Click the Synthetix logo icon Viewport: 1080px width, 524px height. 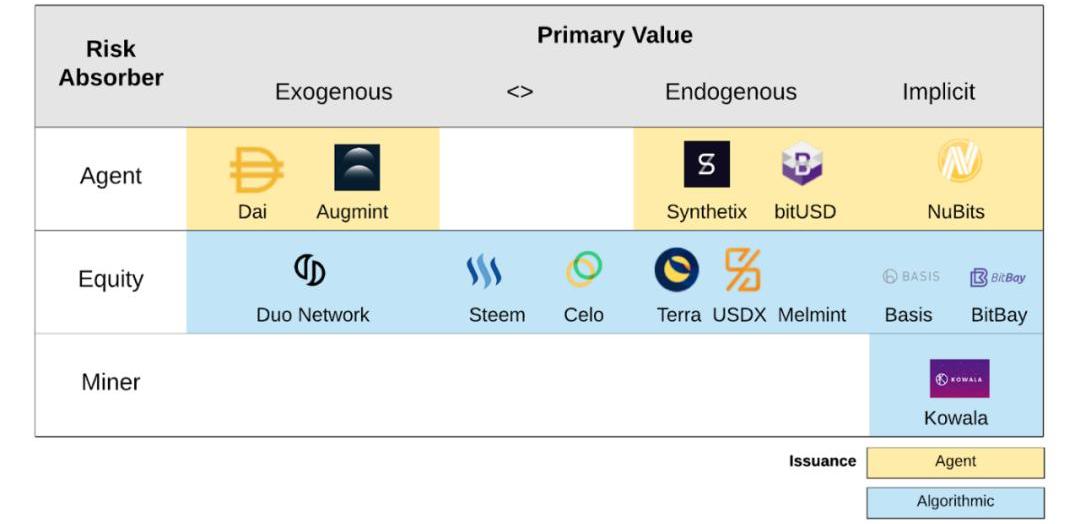[x=707, y=164]
